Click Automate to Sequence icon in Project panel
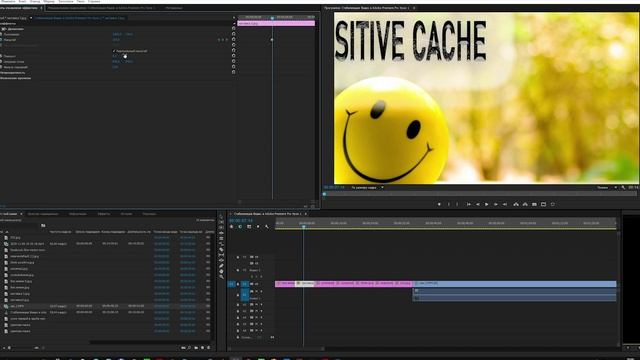Screen dimensions: 640x360 [x=183, y=348]
